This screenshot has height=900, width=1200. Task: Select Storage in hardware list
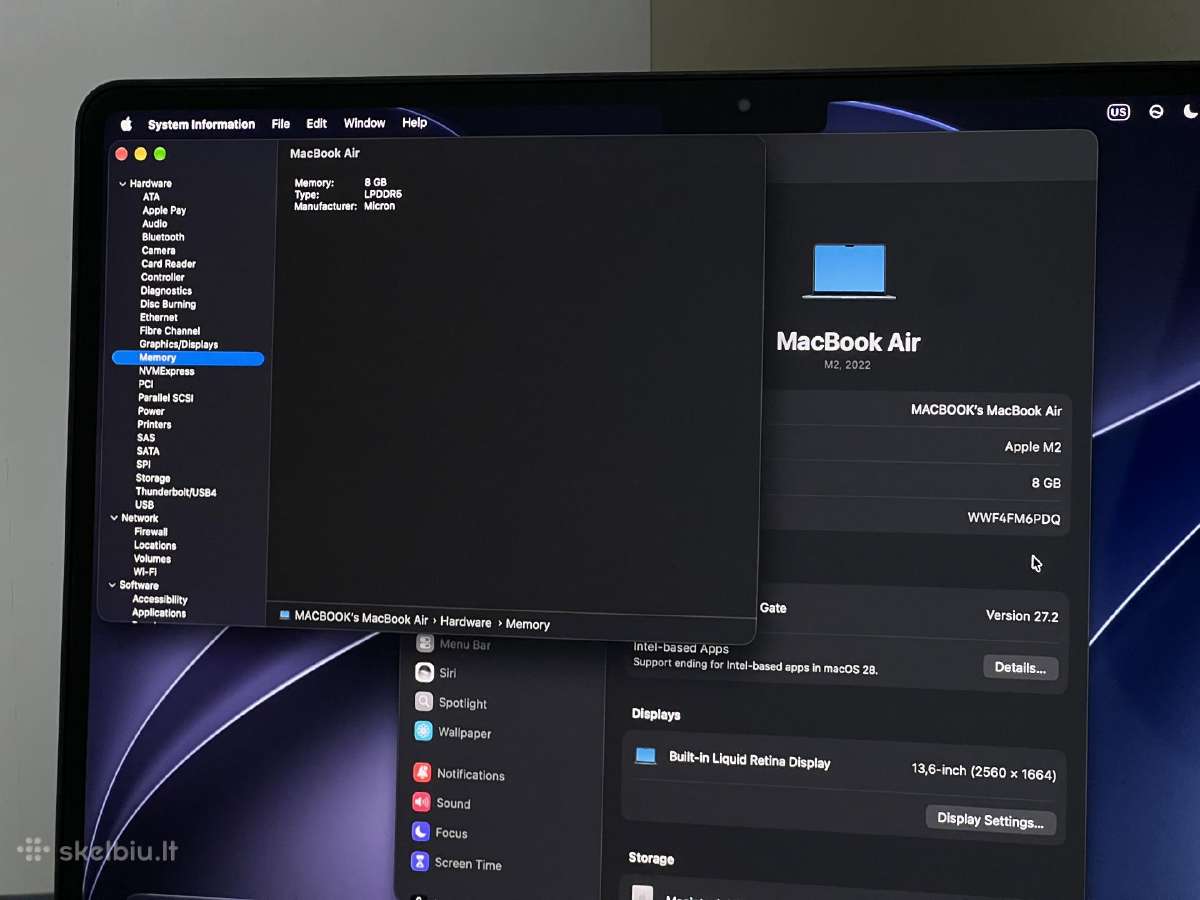[x=153, y=478]
